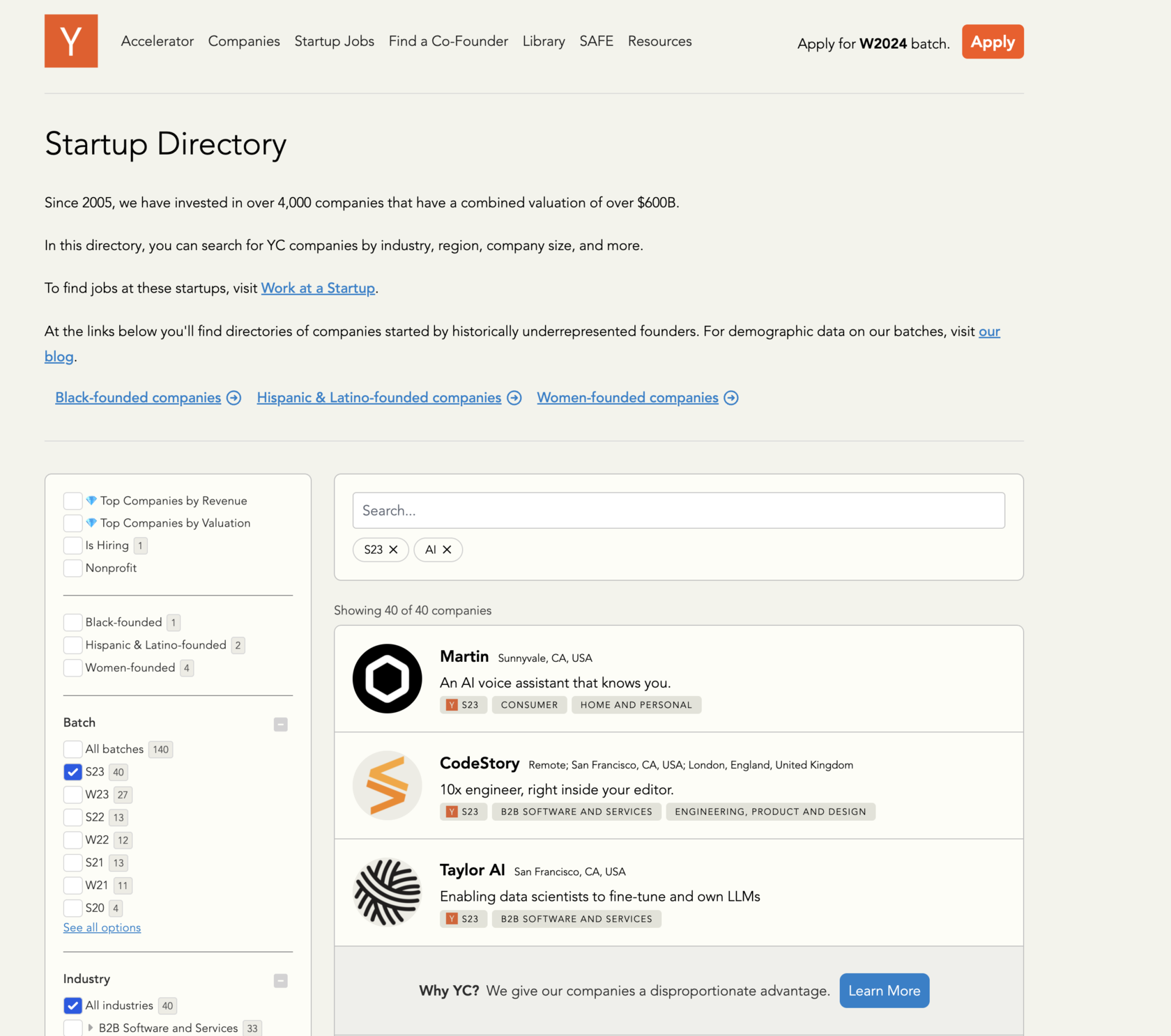Viewport: 1171px width, 1036px height.
Task: Check the Is Hiring filter
Action: [72, 546]
